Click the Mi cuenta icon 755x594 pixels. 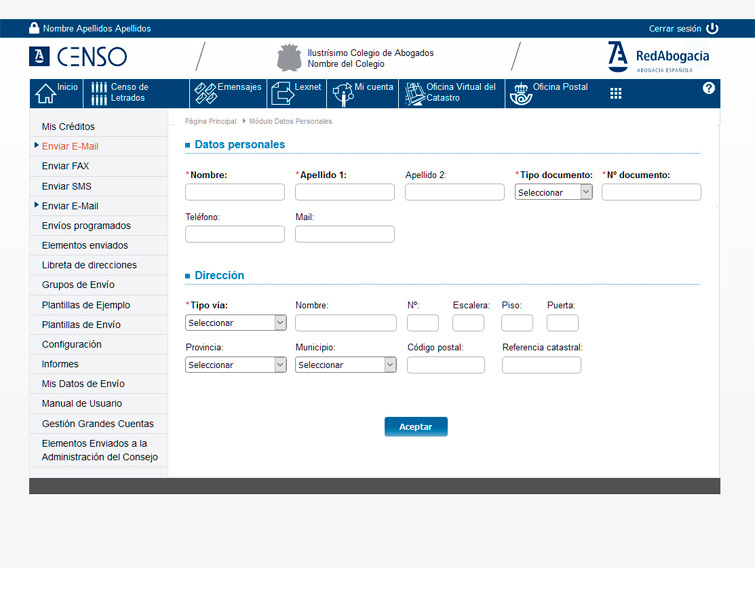pyautogui.click(x=343, y=94)
